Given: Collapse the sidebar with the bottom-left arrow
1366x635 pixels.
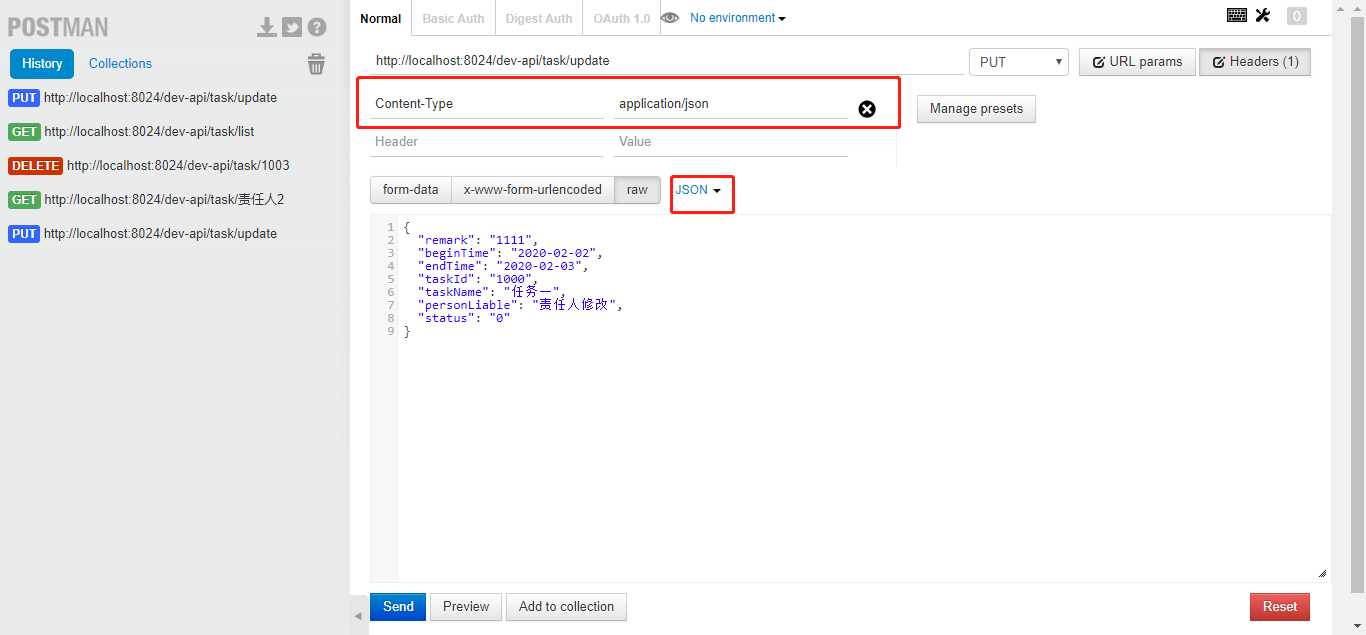Looking at the screenshot, I should coord(359,616).
